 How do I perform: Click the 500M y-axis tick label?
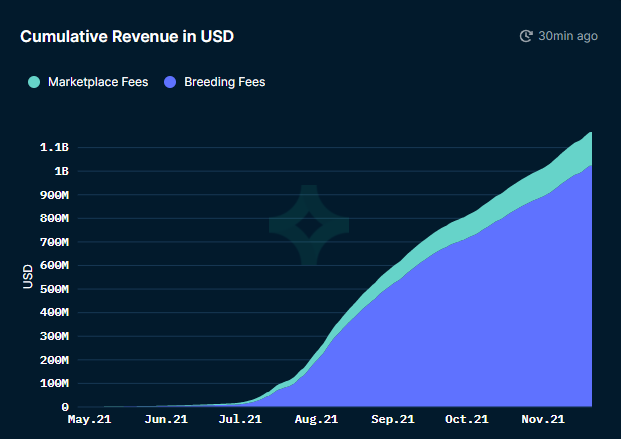[54, 289]
